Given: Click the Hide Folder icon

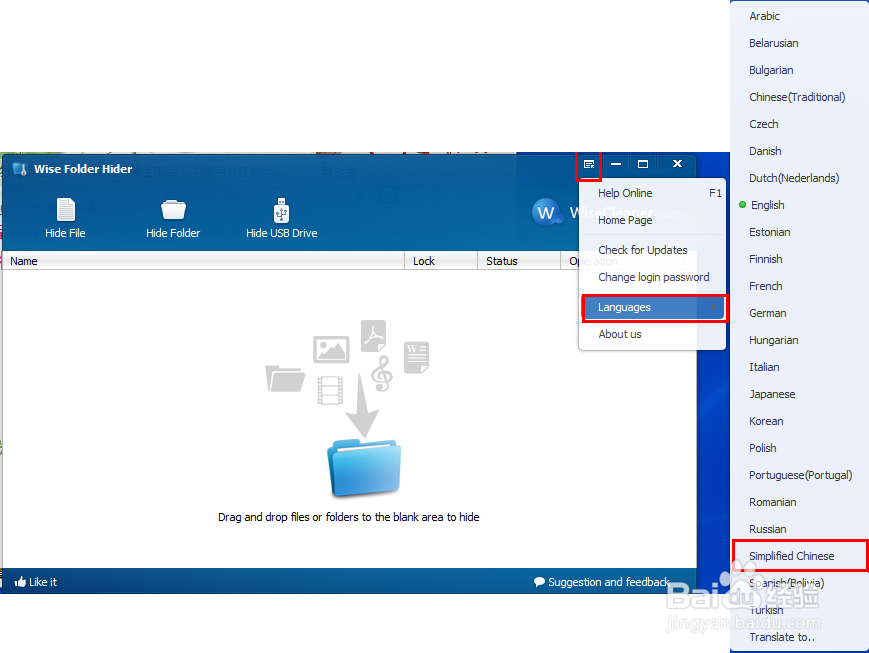Looking at the screenshot, I should point(173,210).
